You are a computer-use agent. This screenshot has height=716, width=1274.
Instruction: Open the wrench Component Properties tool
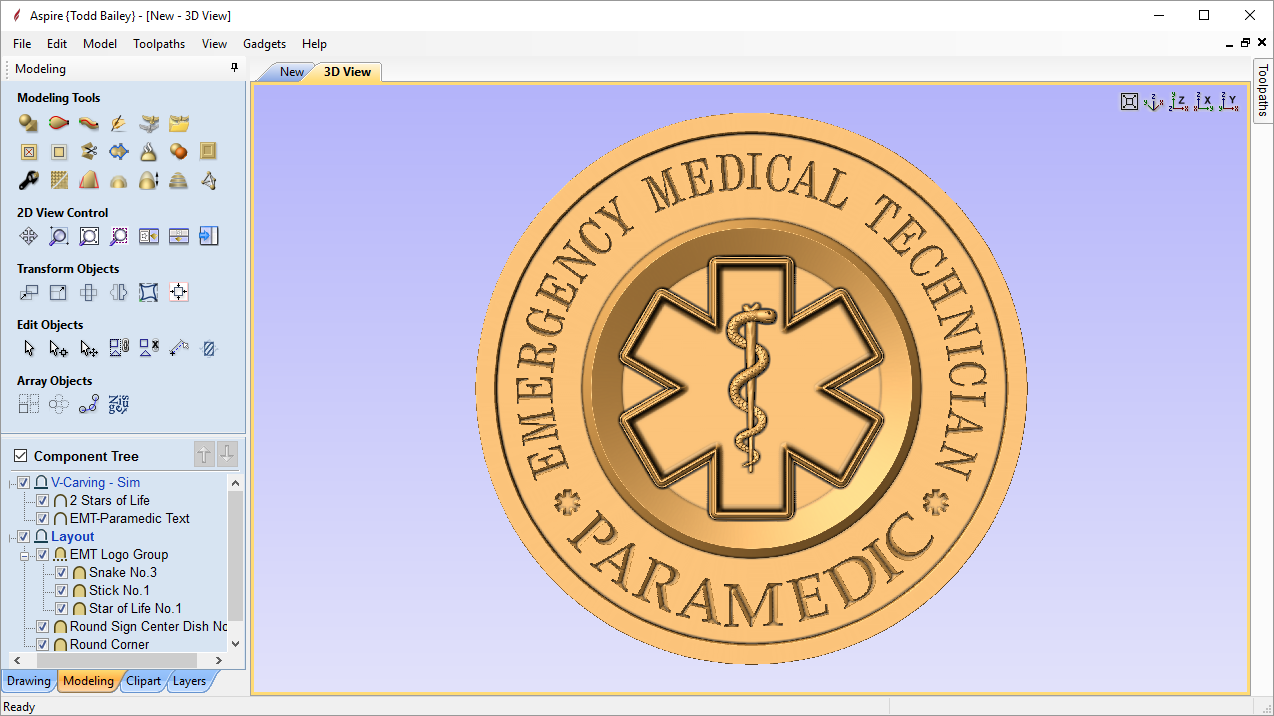[x=29, y=181]
